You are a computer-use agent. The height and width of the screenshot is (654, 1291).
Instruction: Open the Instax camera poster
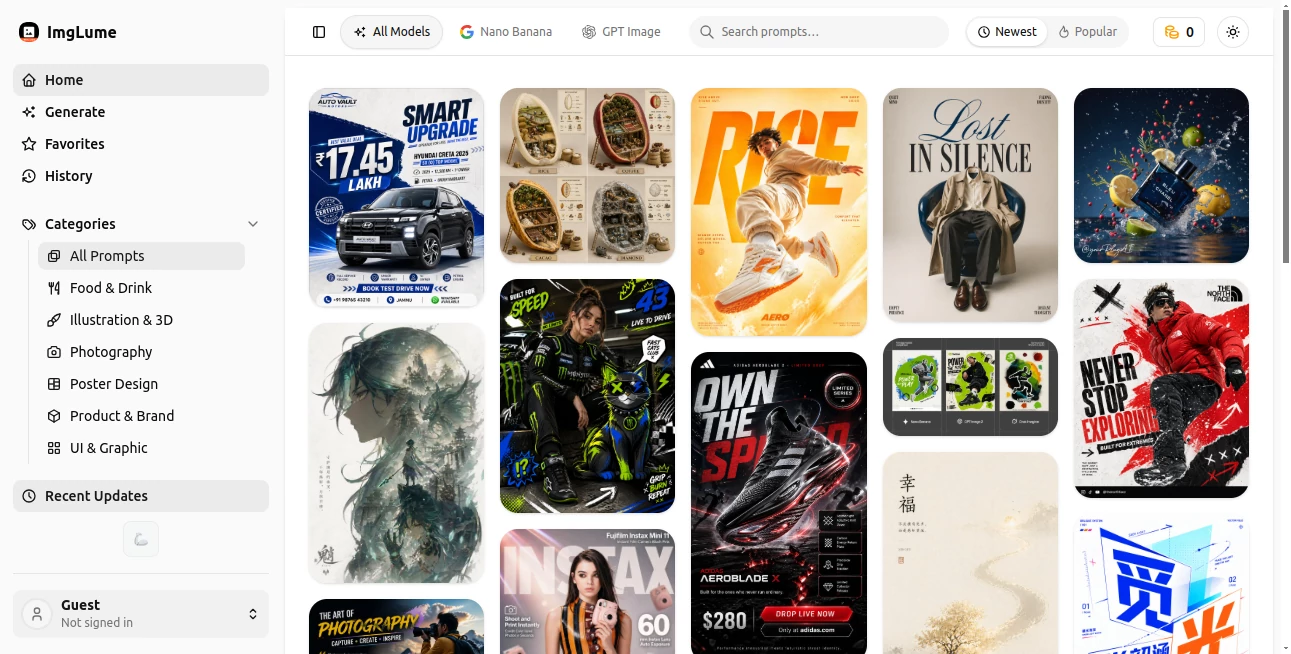(587, 591)
